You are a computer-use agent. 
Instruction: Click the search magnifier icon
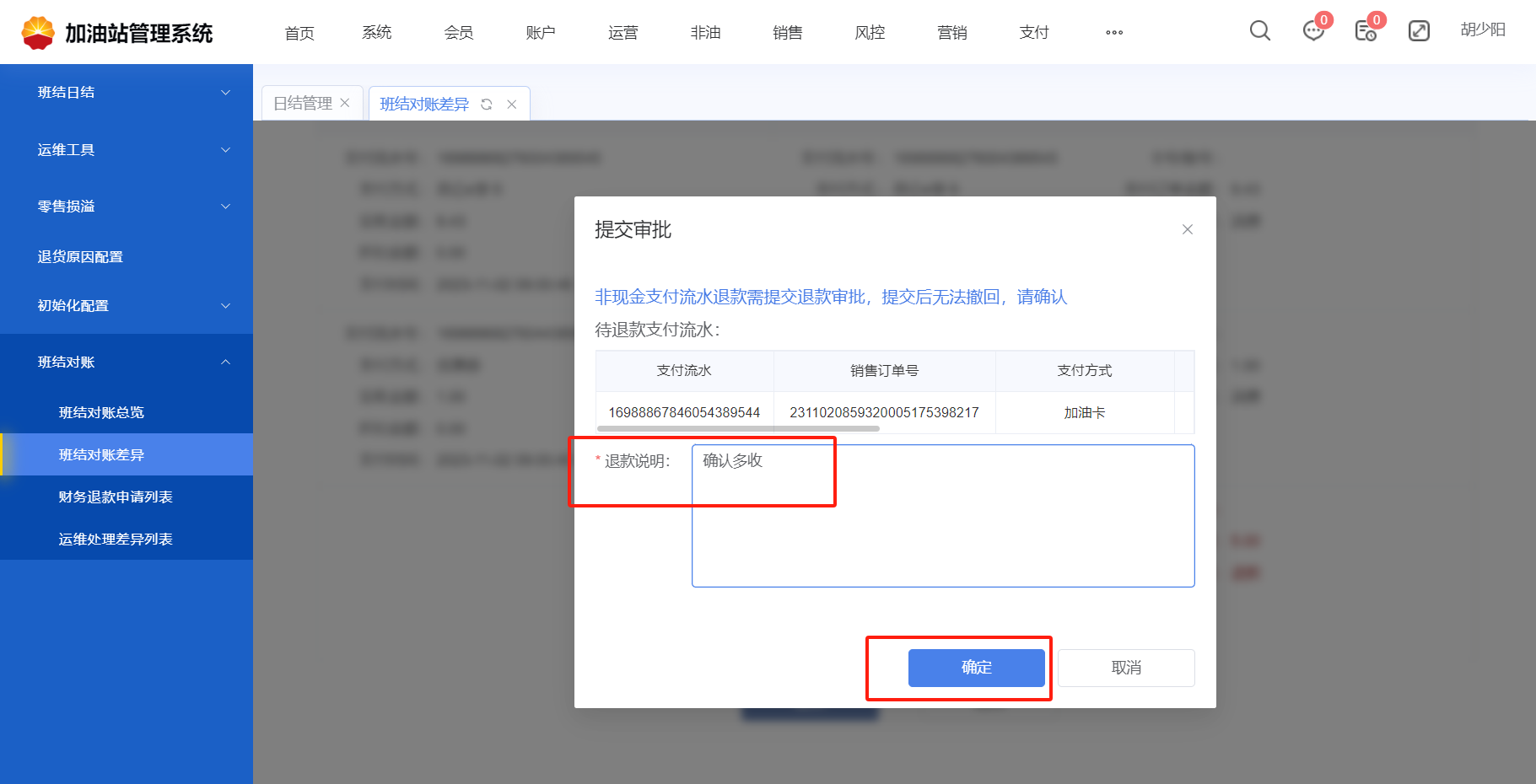pos(1259,31)
